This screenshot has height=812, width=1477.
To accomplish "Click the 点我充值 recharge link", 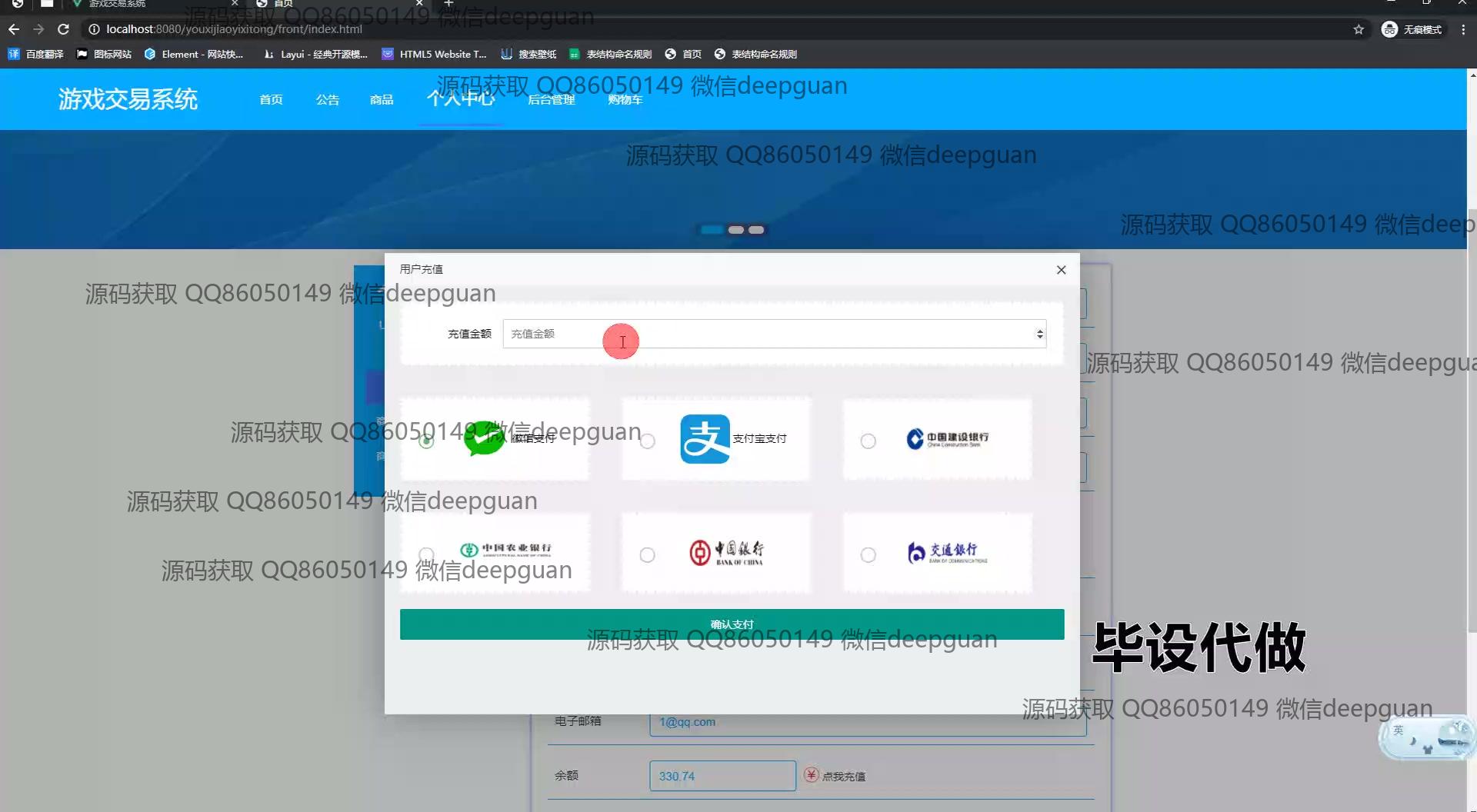I will click(843, 777).
